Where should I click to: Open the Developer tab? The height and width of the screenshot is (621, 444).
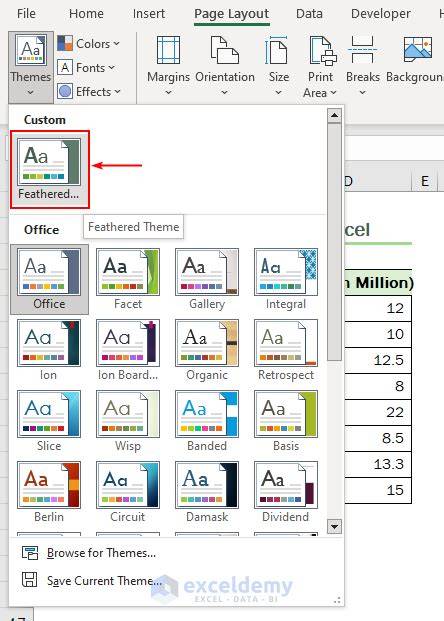pos(380,14)
